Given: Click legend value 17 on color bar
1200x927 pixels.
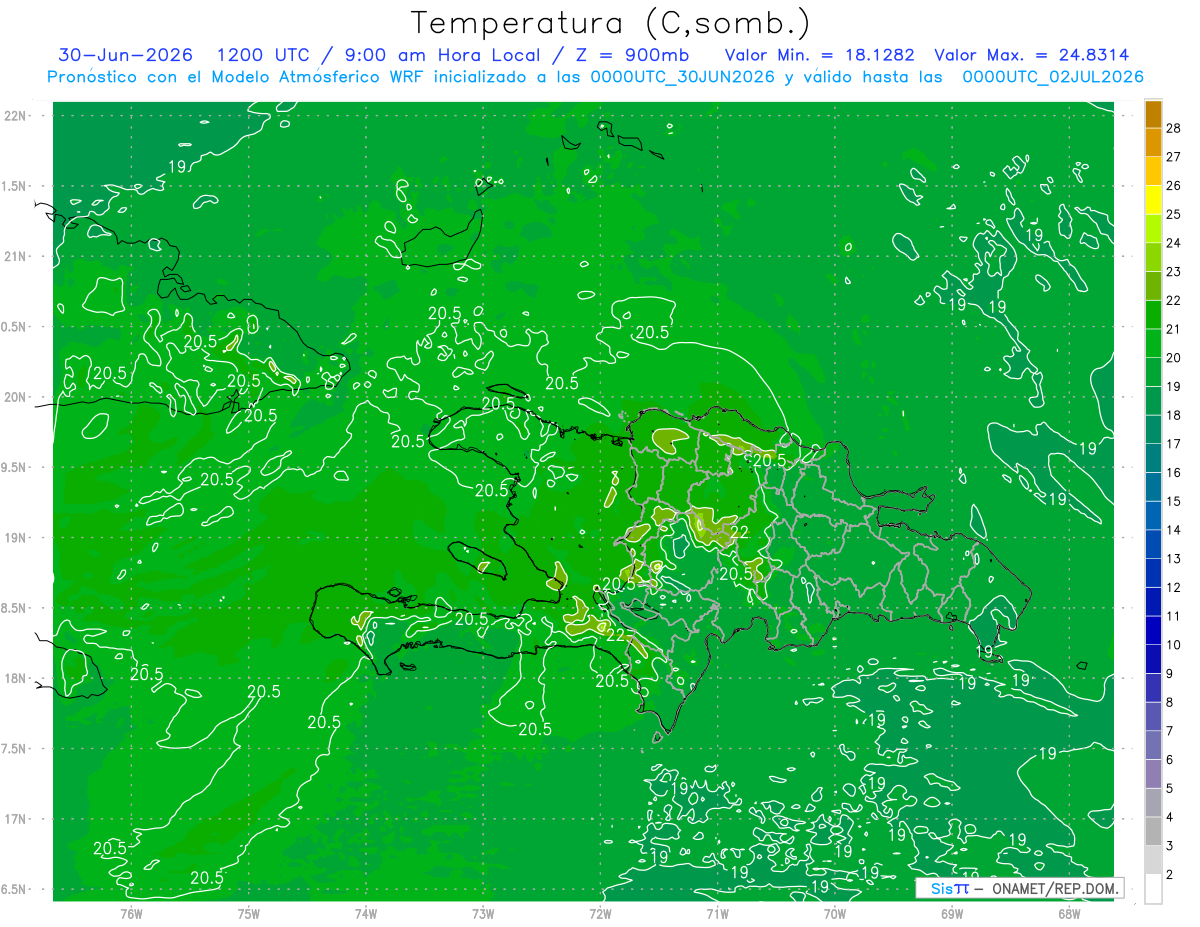Looking at the screenshot, I should point(1173,444).
